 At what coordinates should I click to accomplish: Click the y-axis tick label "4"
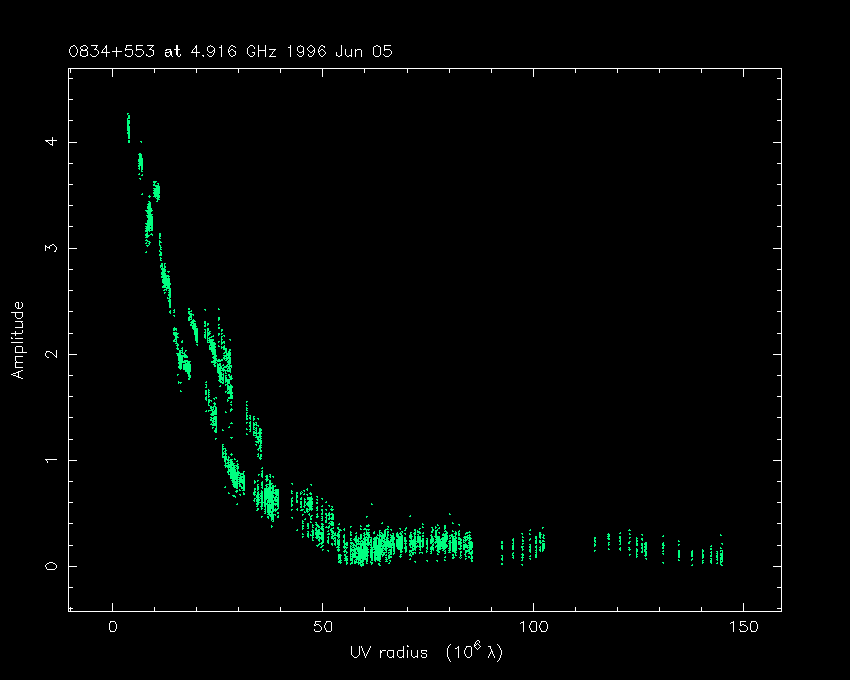[x=48, y=142]
